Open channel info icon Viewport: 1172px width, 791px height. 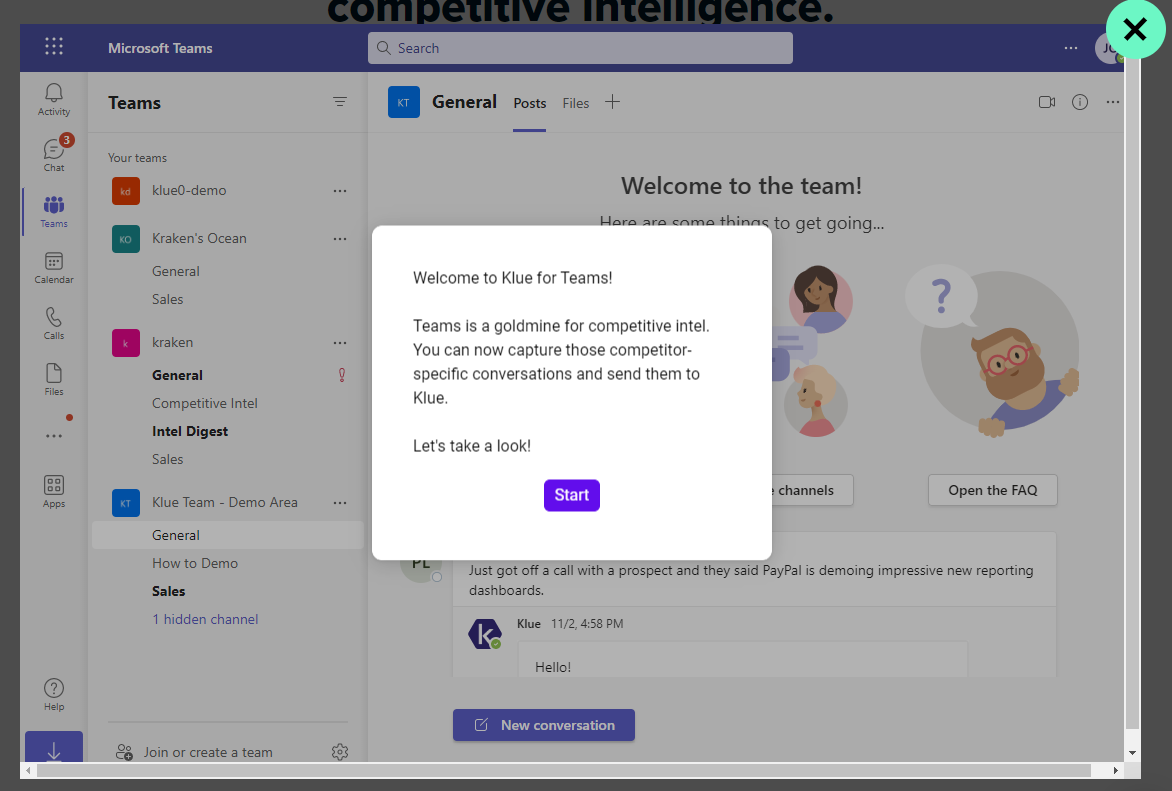pyautogui.click(x=1079, y=102)
